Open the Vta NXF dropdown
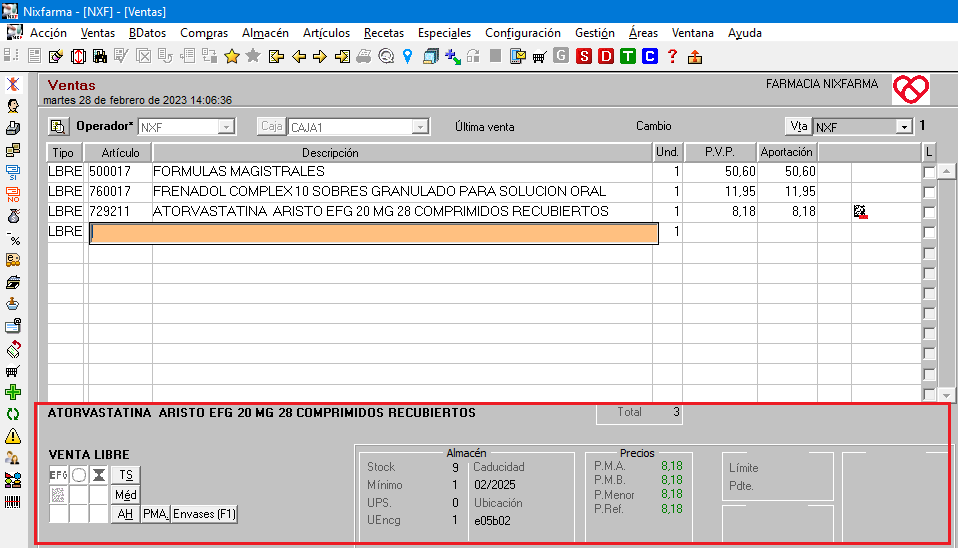958x548 pixels. tap(904, 126)
